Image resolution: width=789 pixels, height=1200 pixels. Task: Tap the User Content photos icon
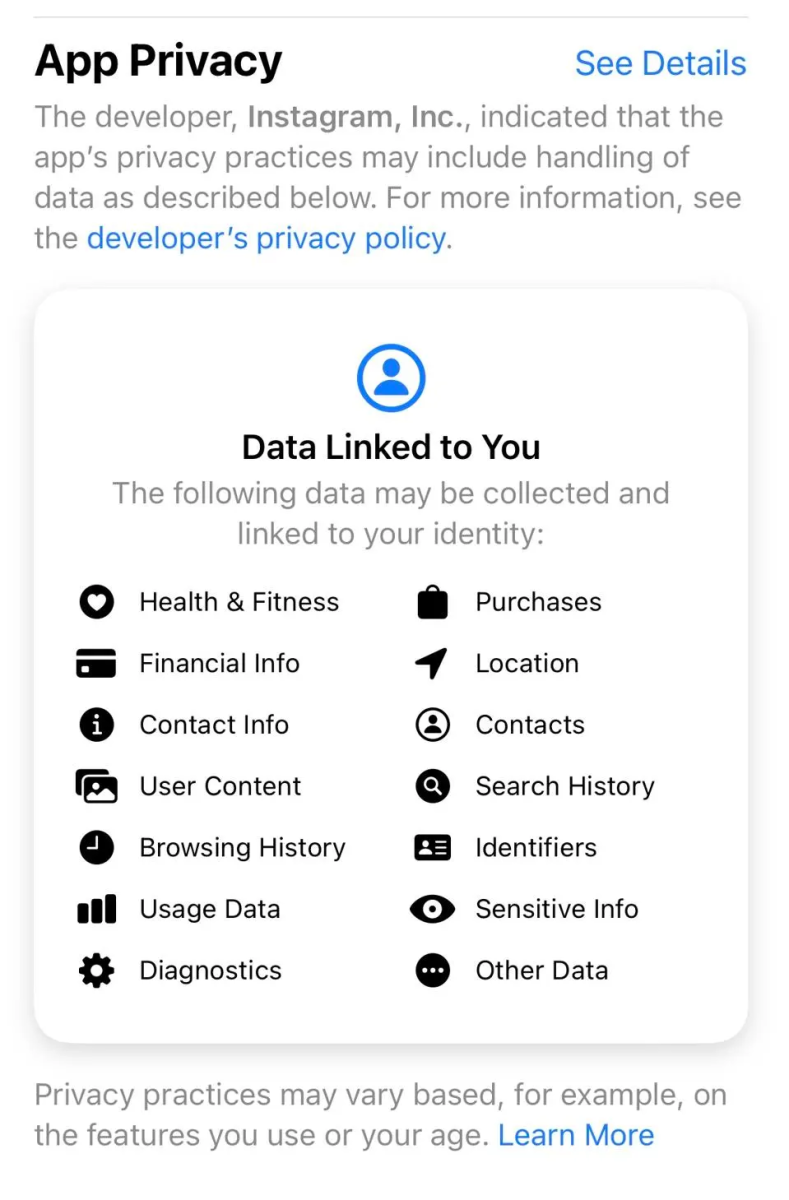pyautogui.click(x=96, y=787)
